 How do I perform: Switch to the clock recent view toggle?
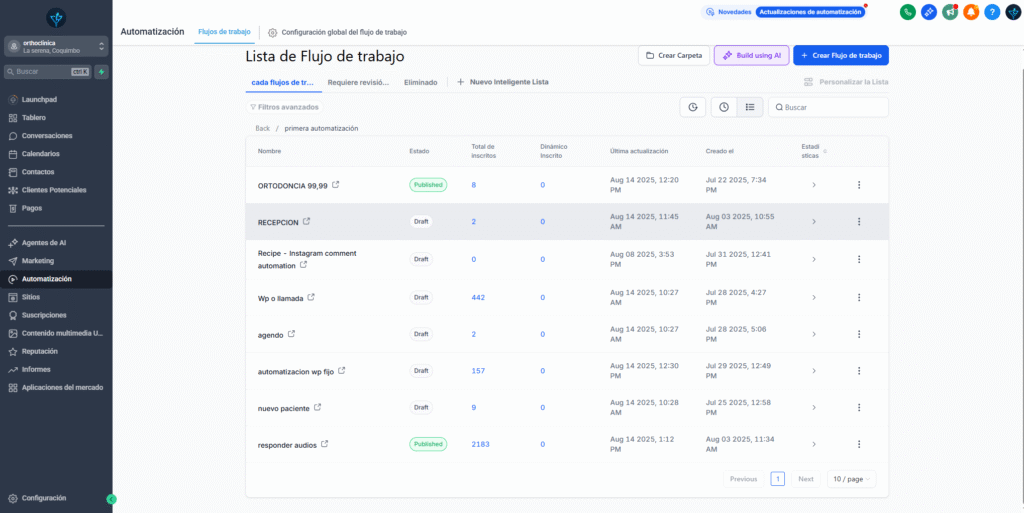[x=722, y=107]
